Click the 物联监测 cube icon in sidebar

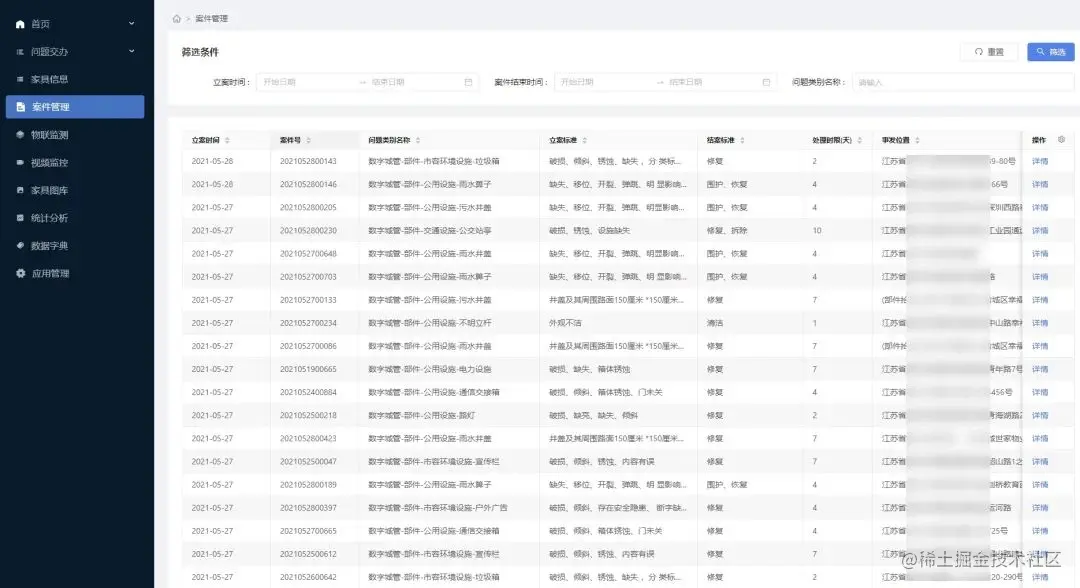click(20, 135)
